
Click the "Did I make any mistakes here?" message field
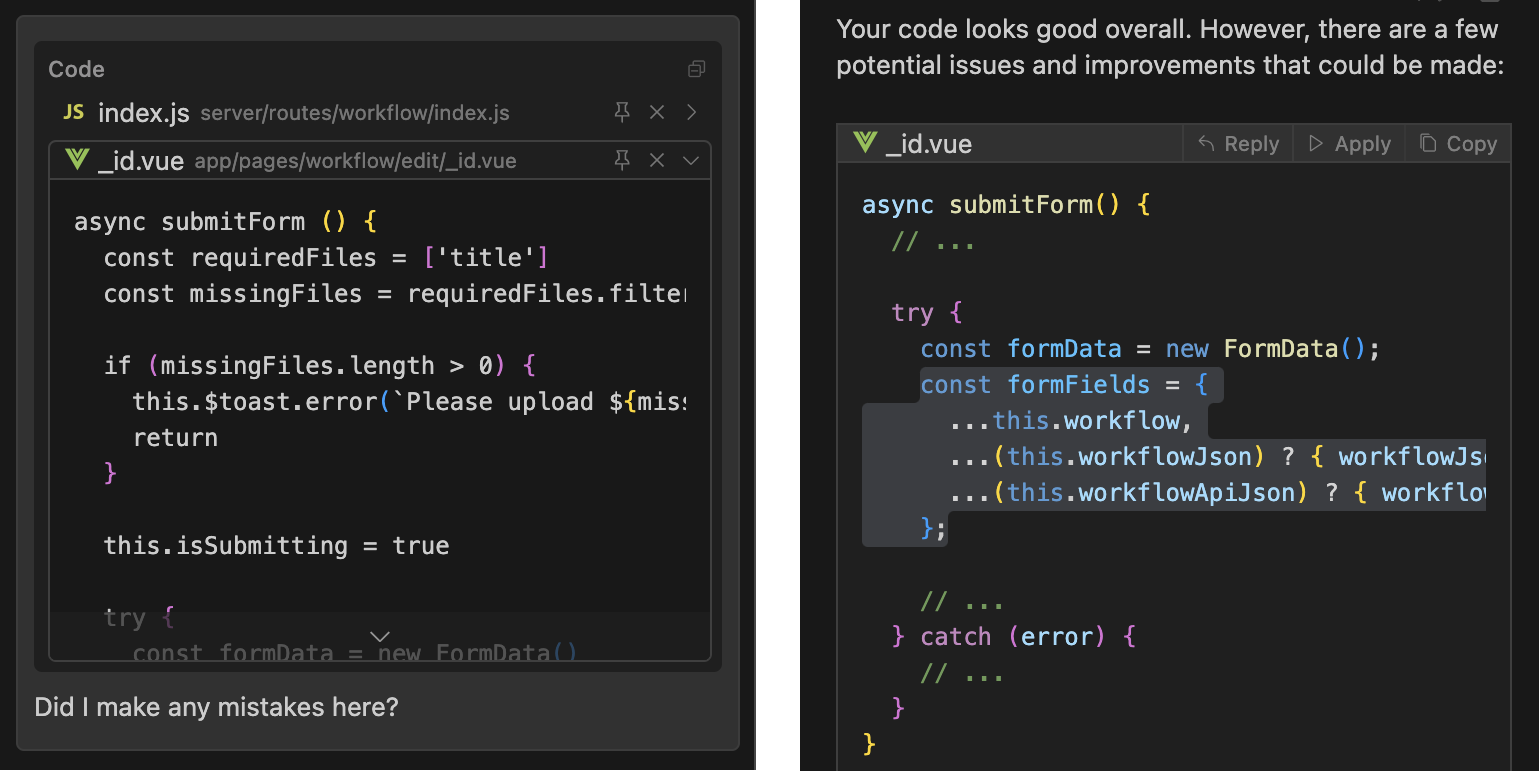pyautogui.click(x=216, y=707)
